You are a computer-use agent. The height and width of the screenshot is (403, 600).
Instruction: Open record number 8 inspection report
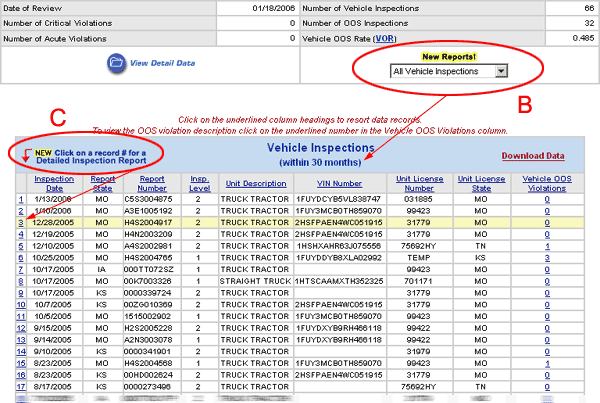point(21,281)
